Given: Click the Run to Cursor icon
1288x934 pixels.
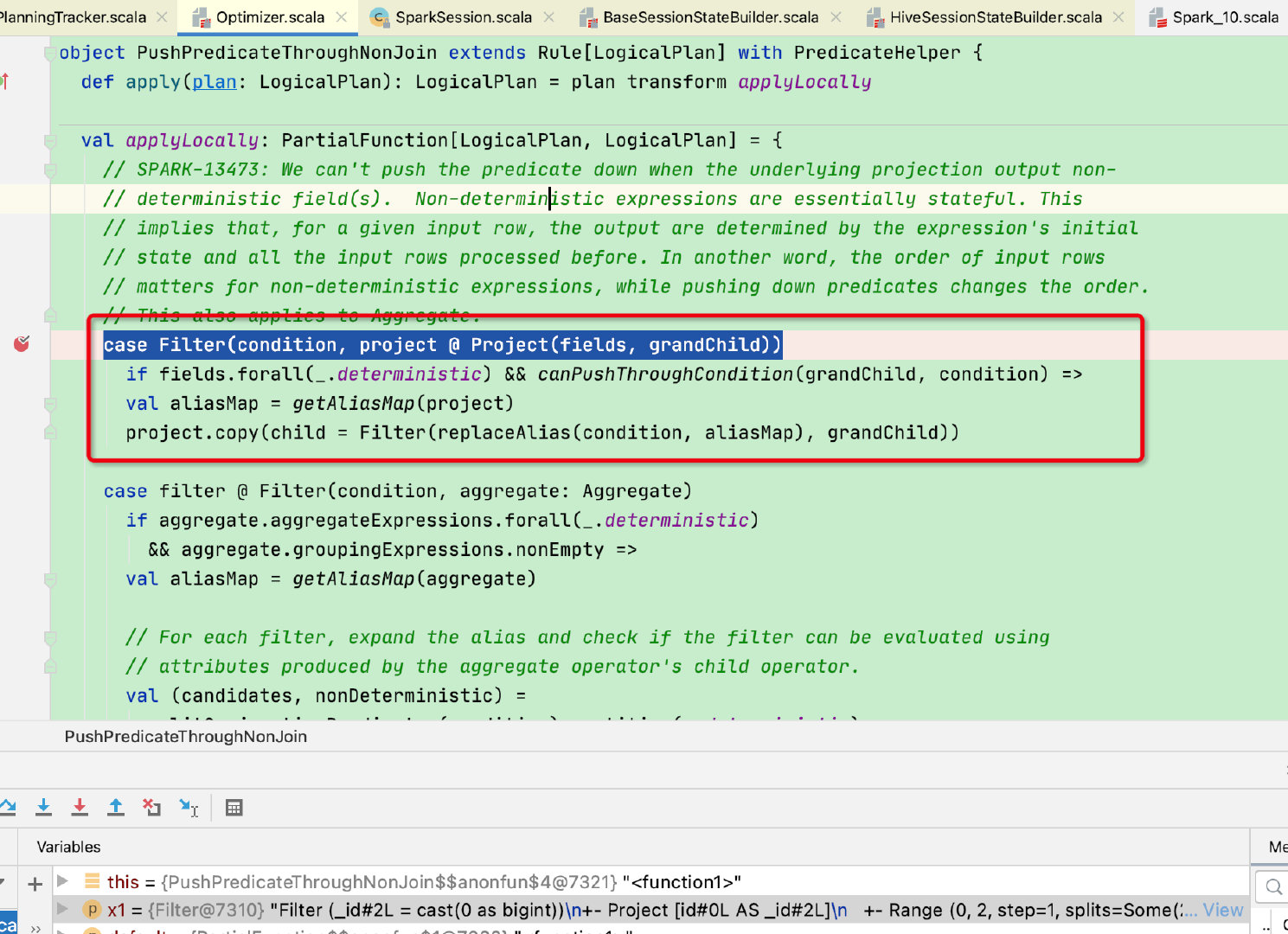Looking at the screenshot, I should coord(189,807).
